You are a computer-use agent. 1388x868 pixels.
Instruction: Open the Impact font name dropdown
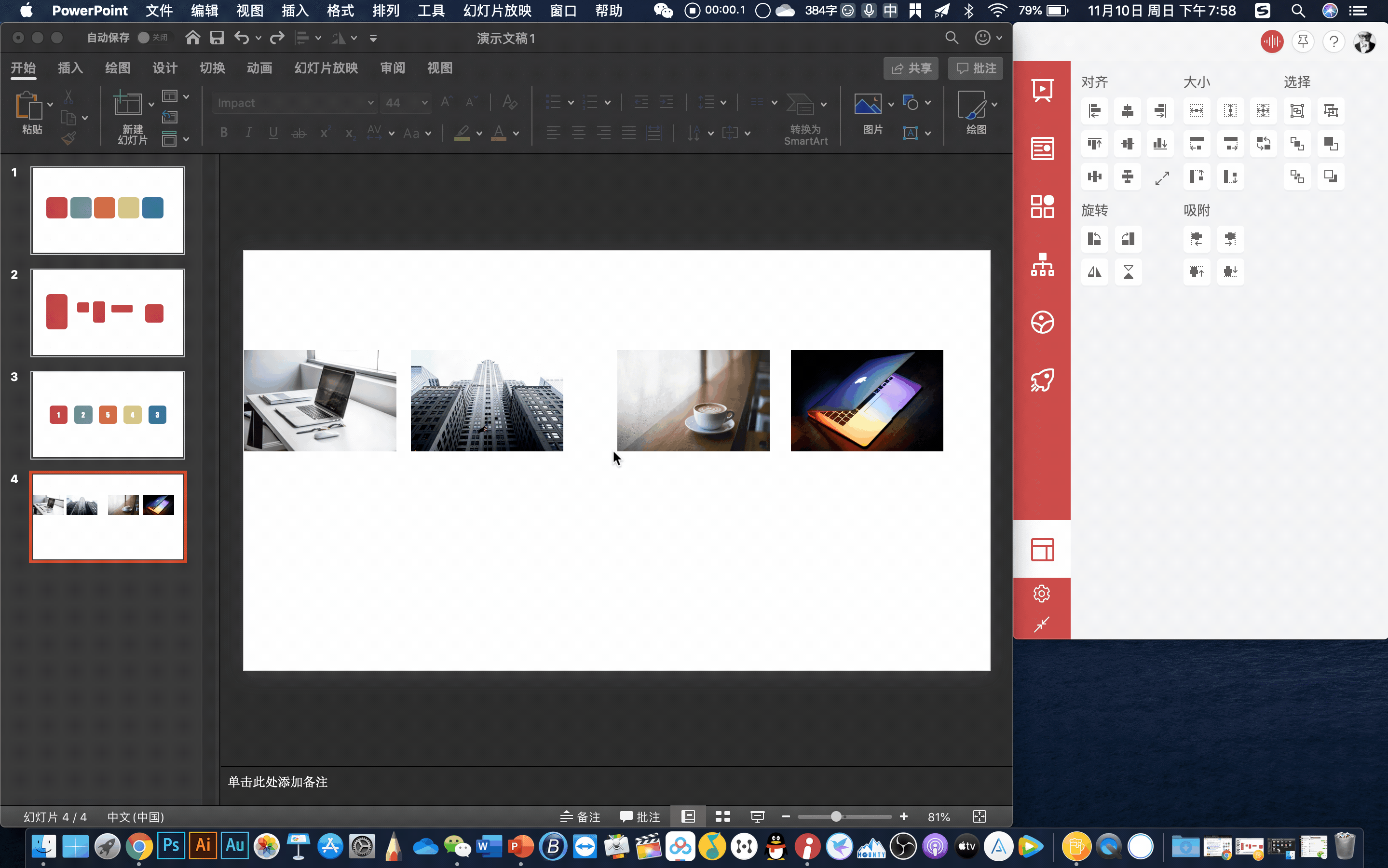point(370,103)
